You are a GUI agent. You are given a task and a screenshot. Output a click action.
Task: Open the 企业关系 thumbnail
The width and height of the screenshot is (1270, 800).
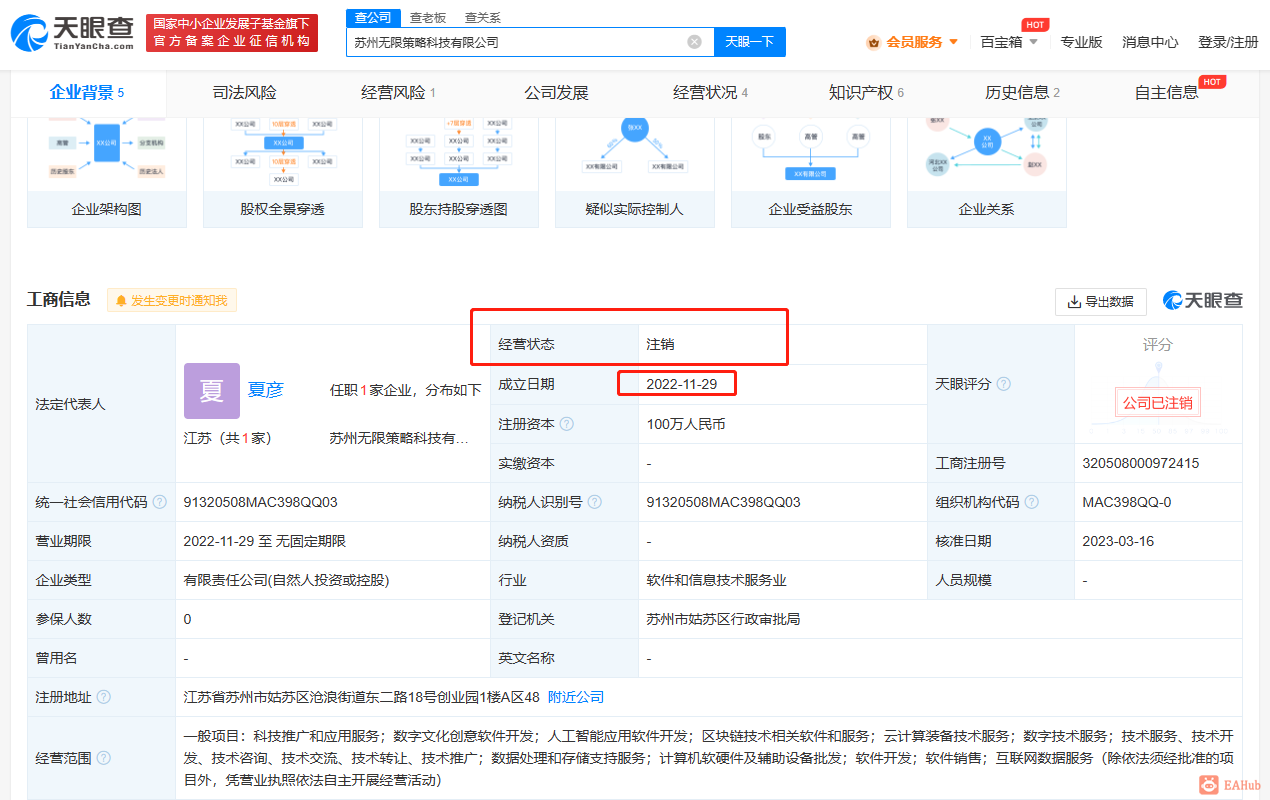(987, 172)
